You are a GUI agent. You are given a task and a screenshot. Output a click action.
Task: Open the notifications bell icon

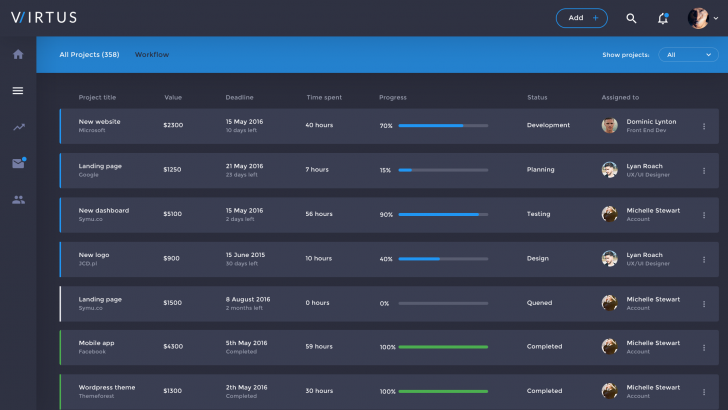pos(663,19)
